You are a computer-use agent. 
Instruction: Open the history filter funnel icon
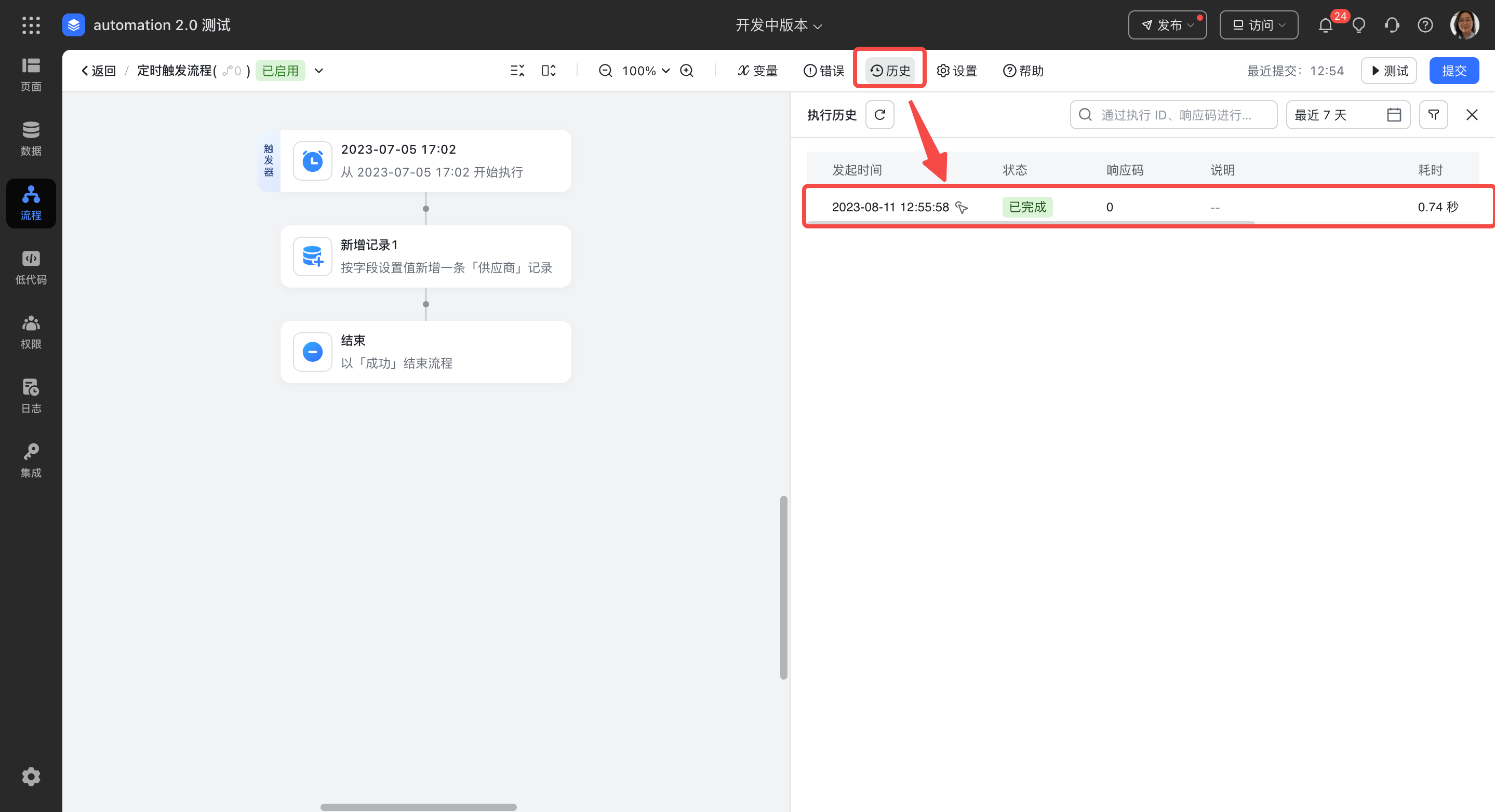pyautogui.click(x=1434, y=115)
